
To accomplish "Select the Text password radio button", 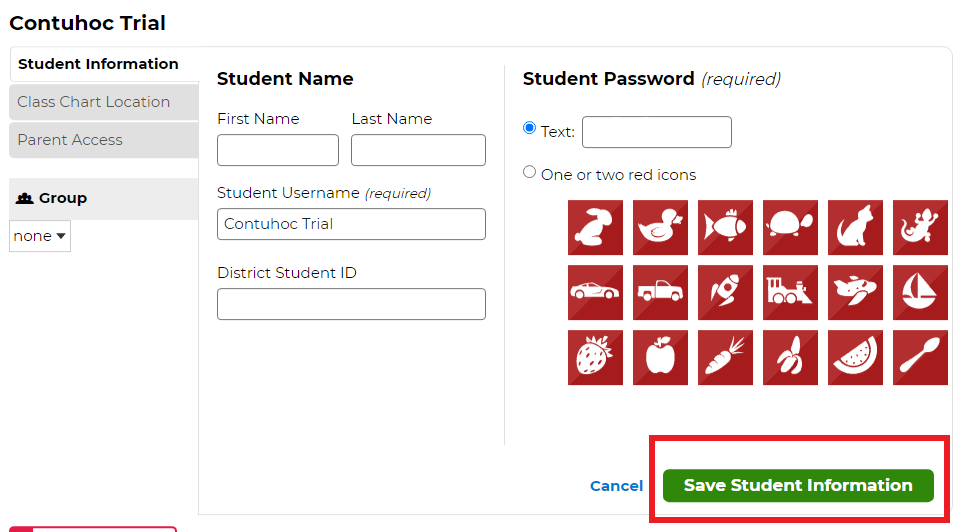I will 529,128.
